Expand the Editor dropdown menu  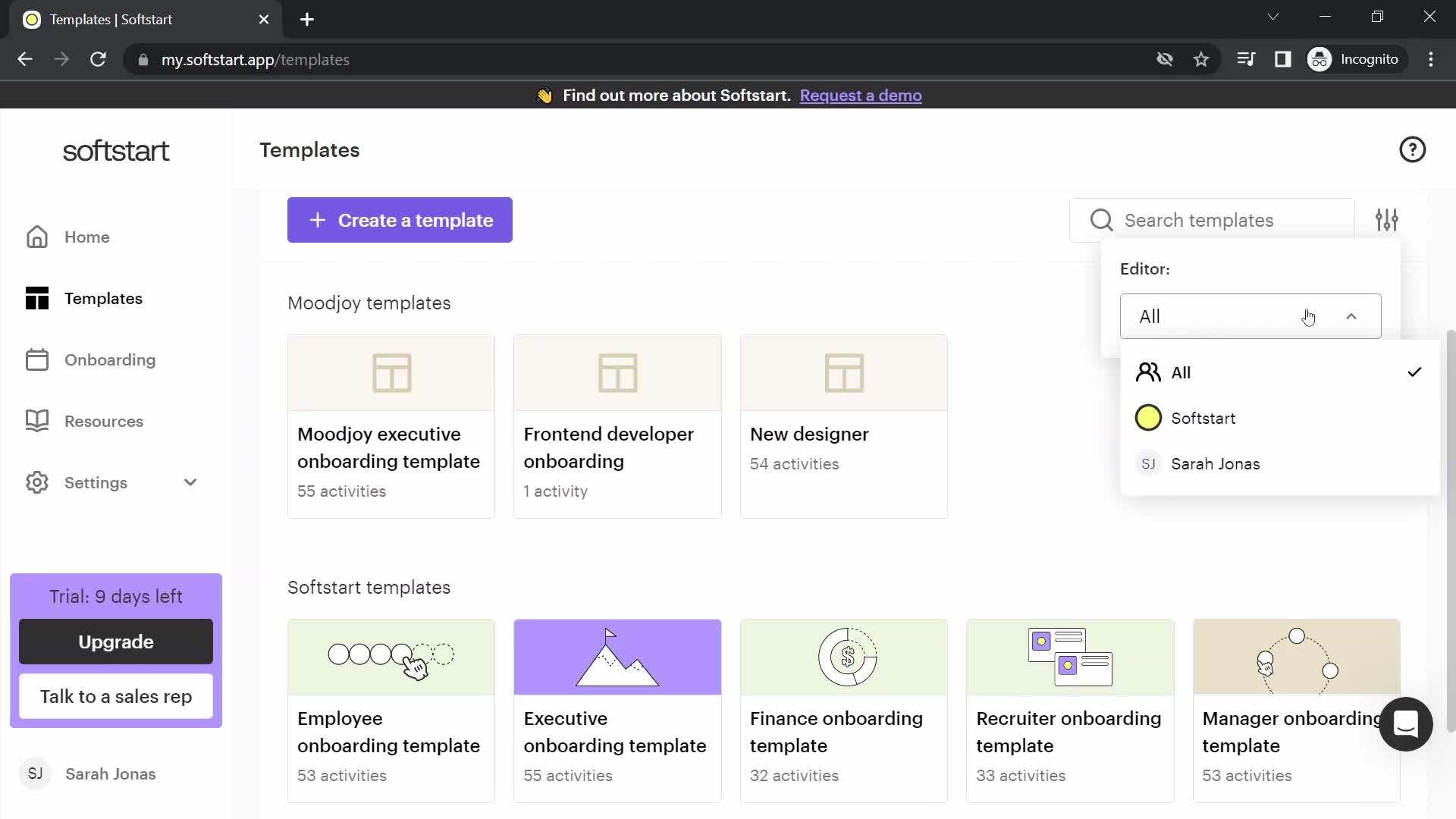tap(1251, 316)
